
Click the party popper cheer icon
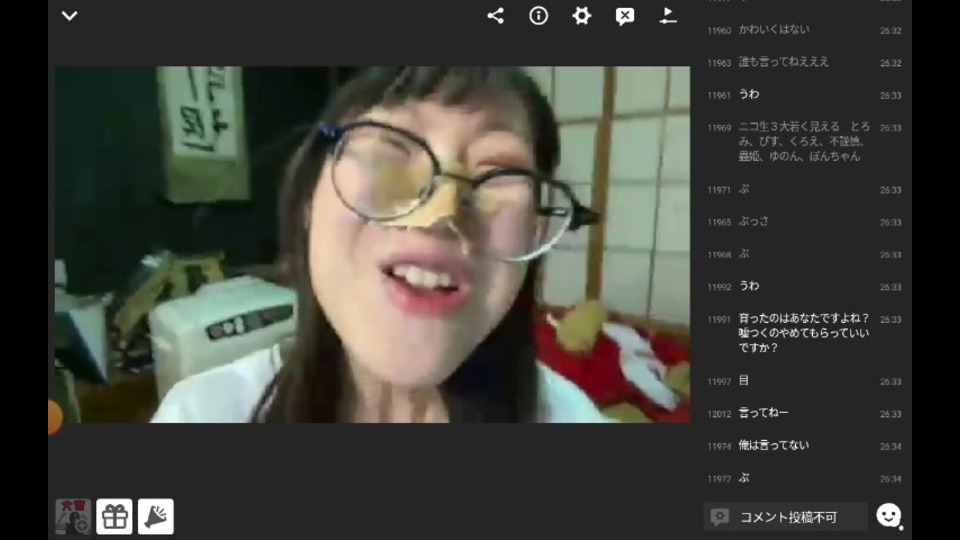(x=156, y=517)
